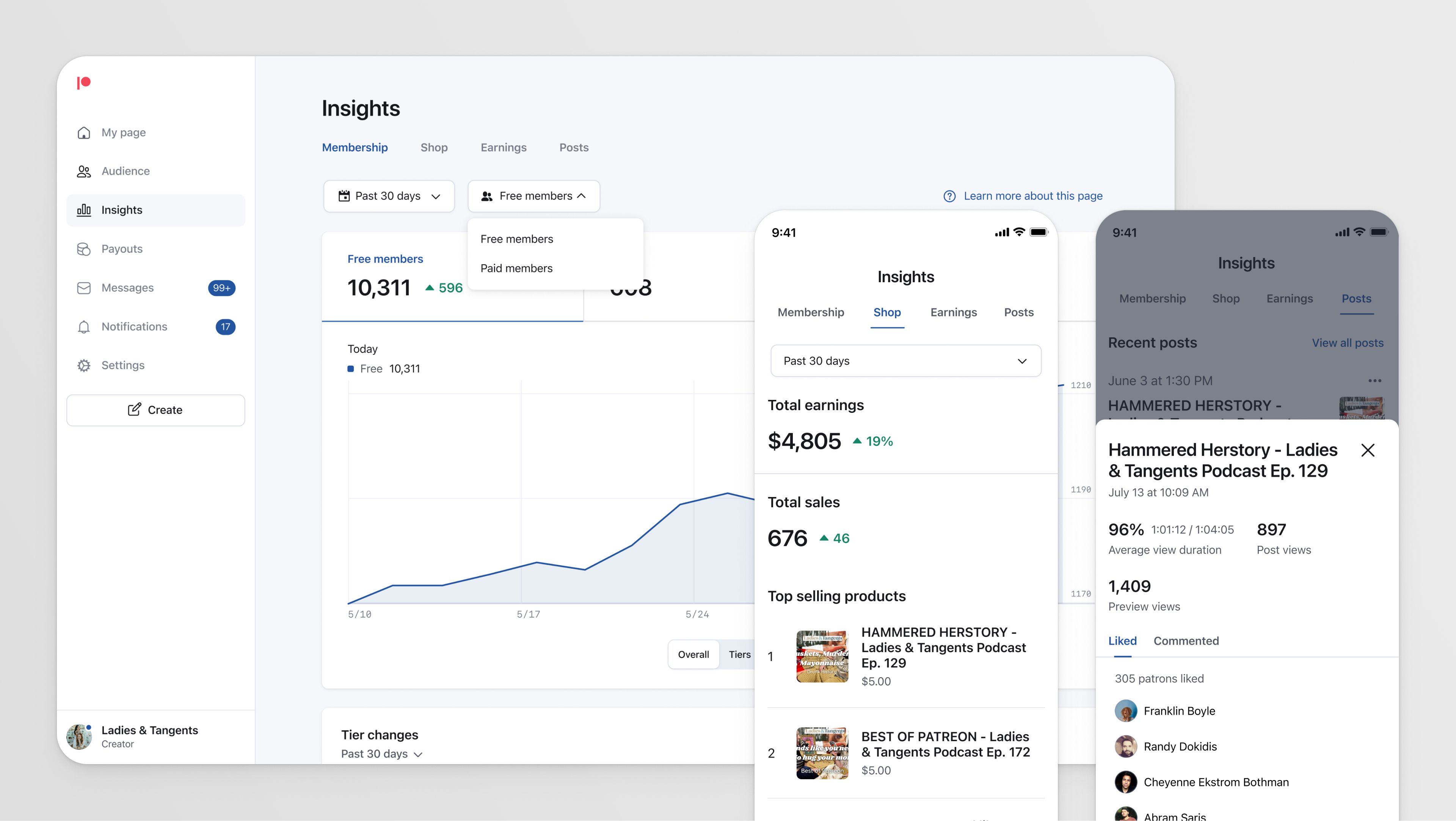Select Paid members from dropdown

coord(516,267)
